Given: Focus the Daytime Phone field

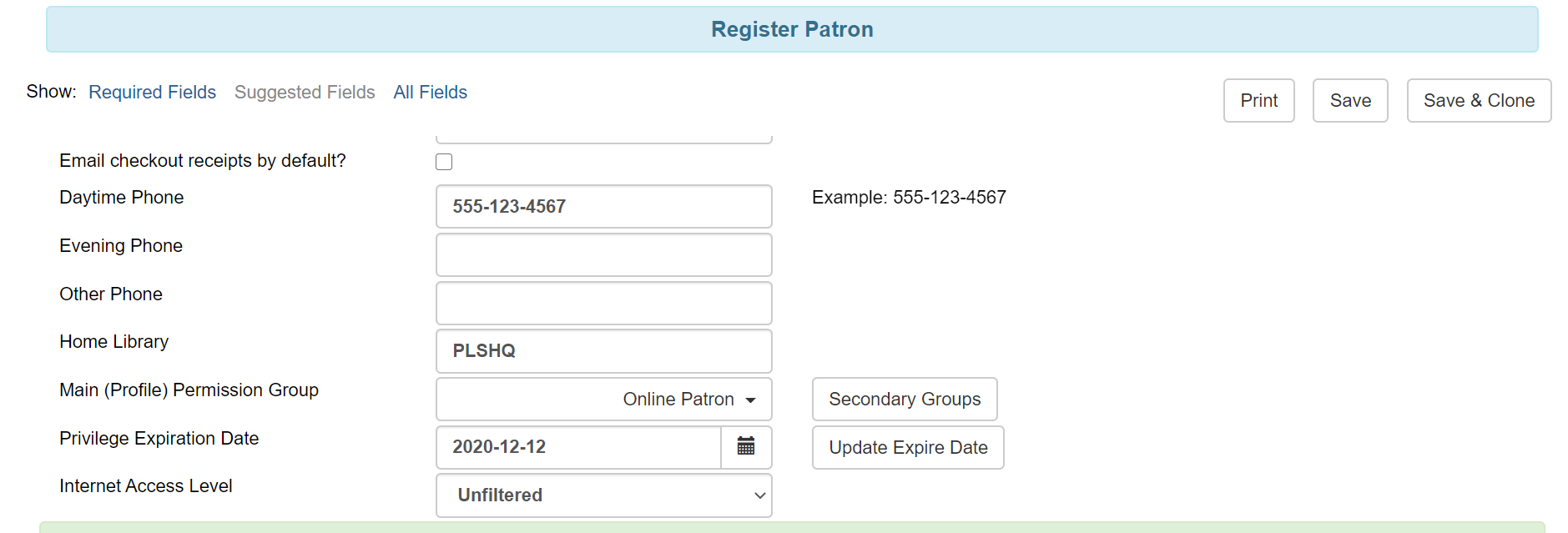Looking at the screenshot, I should 603,207.
